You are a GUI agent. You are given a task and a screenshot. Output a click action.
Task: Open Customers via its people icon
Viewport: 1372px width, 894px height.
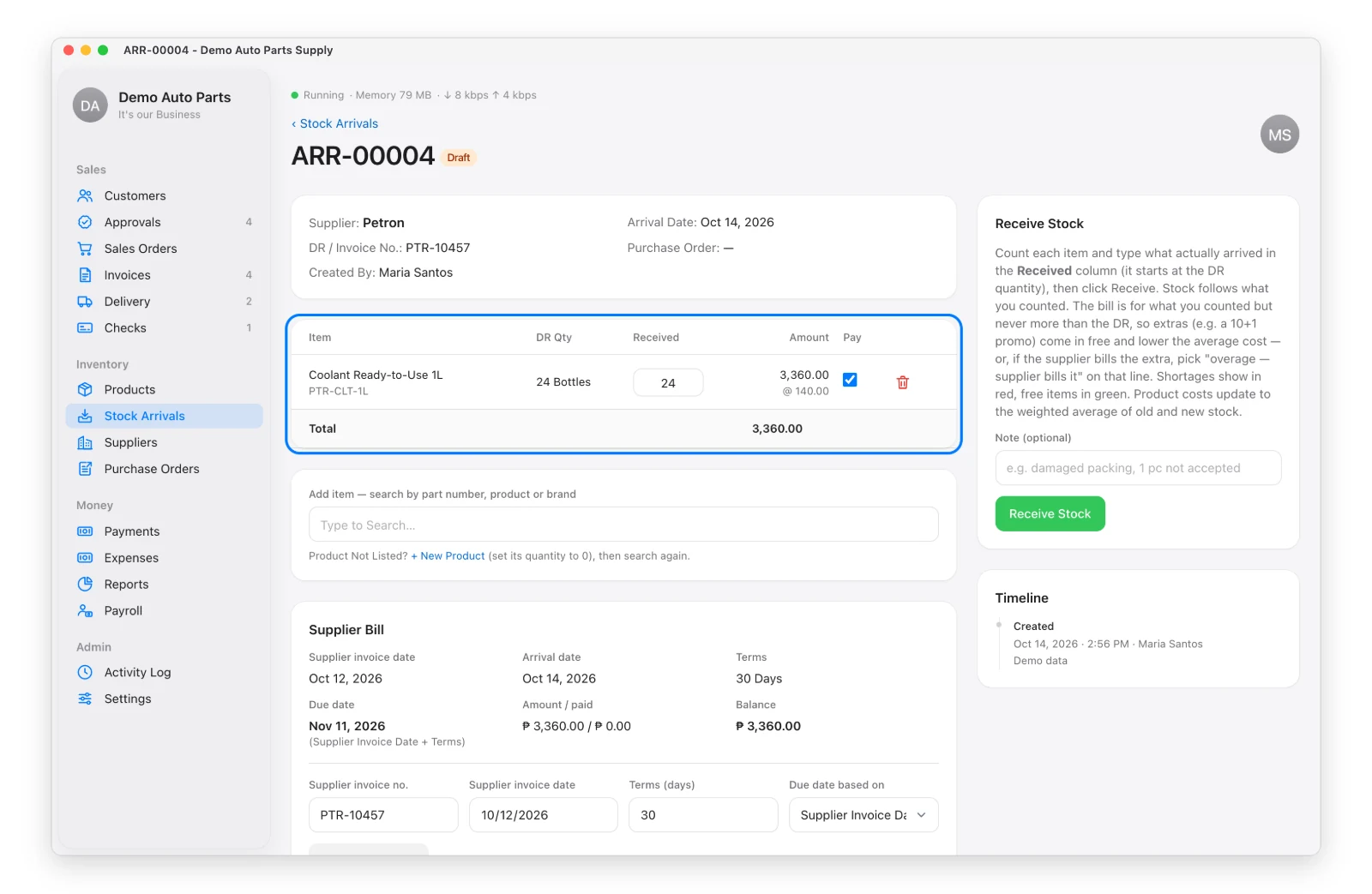coord(85,195)
